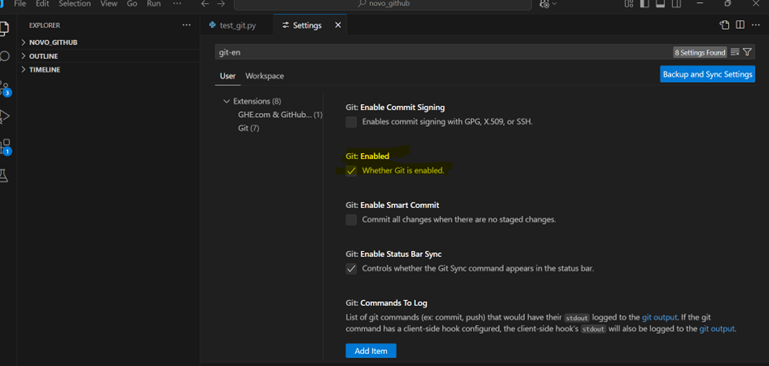
Task: Uncheck the Git Enabled checkbox
Action: pyautogui.click(x=351, y=171)
